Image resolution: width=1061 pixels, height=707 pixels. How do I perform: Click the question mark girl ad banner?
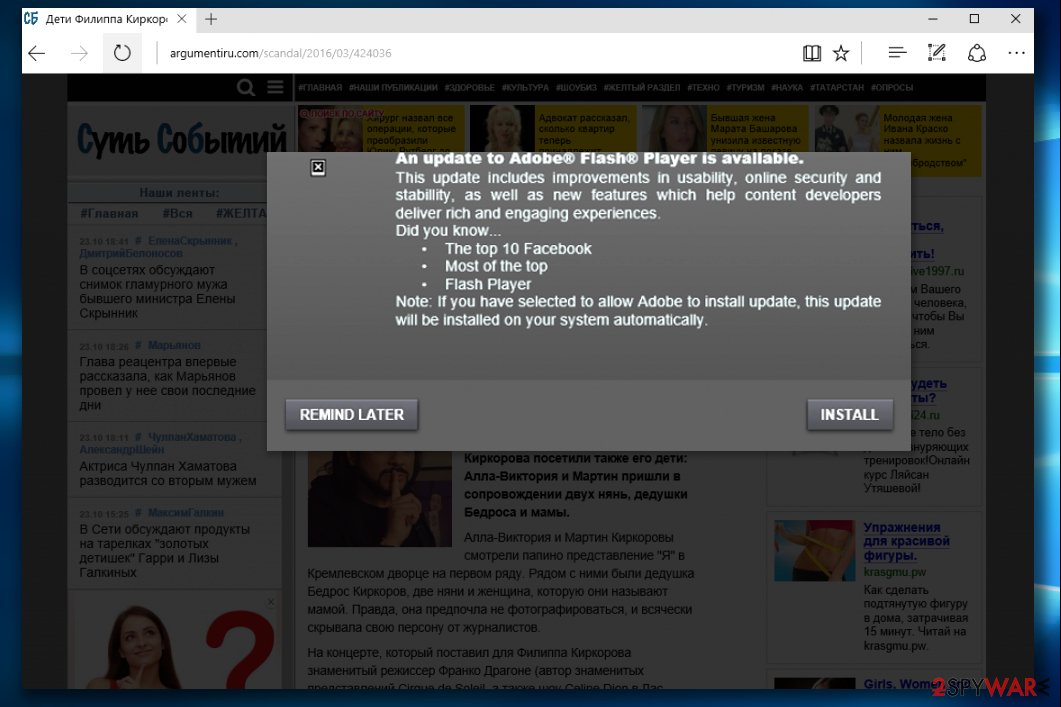point(175,641)
